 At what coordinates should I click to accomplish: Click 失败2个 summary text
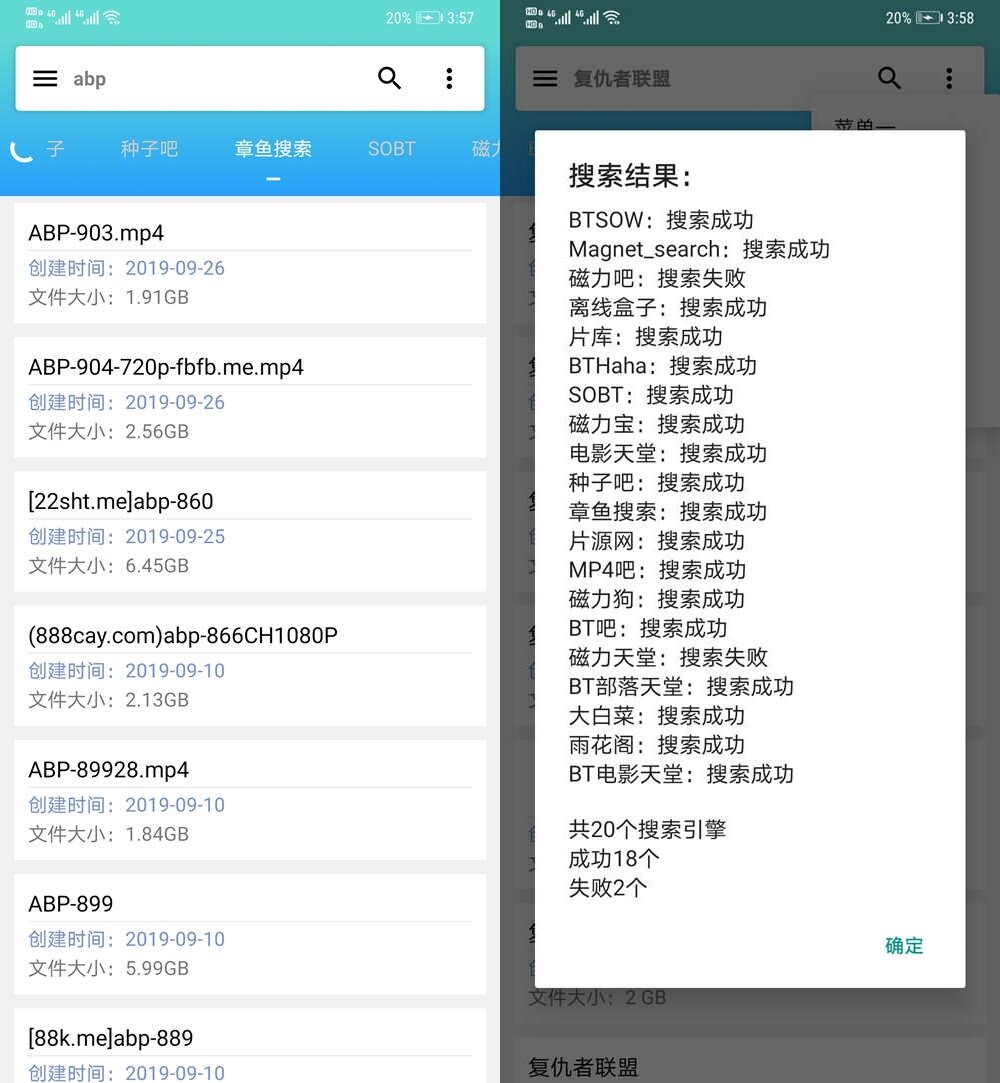pos(608,888)
